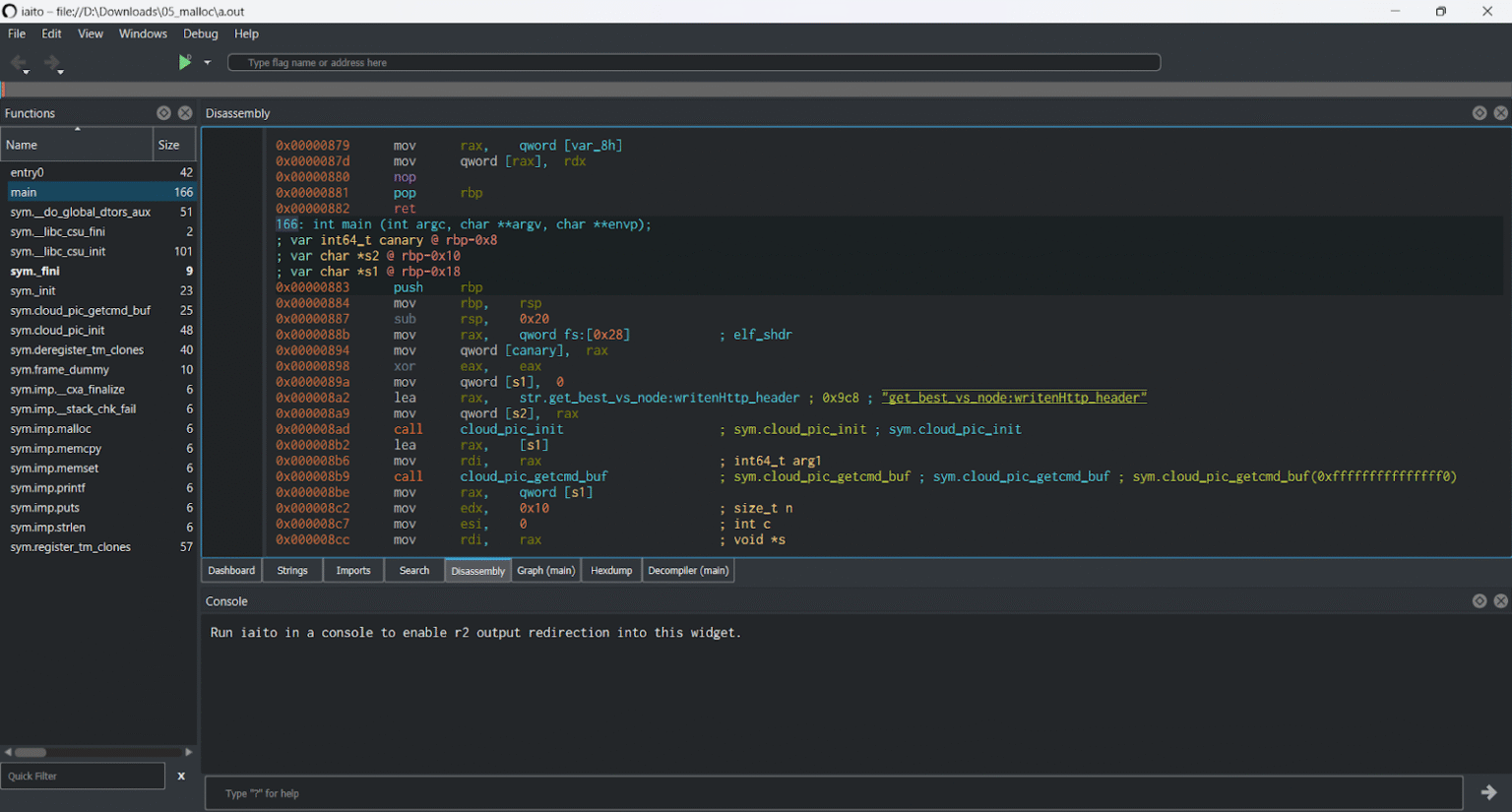This screenshot has height=812, width=1512.
Task: Switch to the Decompiler (main) tab
Action: tap(687, 570)
